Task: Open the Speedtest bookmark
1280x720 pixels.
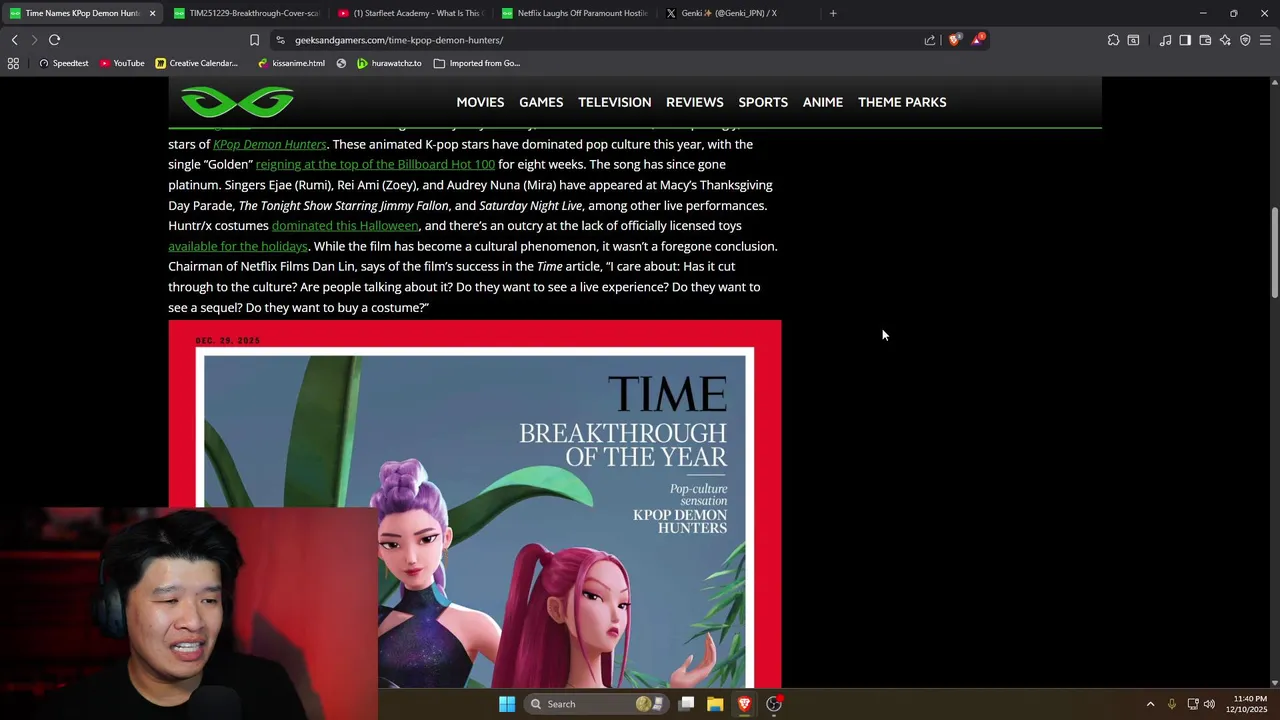Action: click(x=63, y=63)
